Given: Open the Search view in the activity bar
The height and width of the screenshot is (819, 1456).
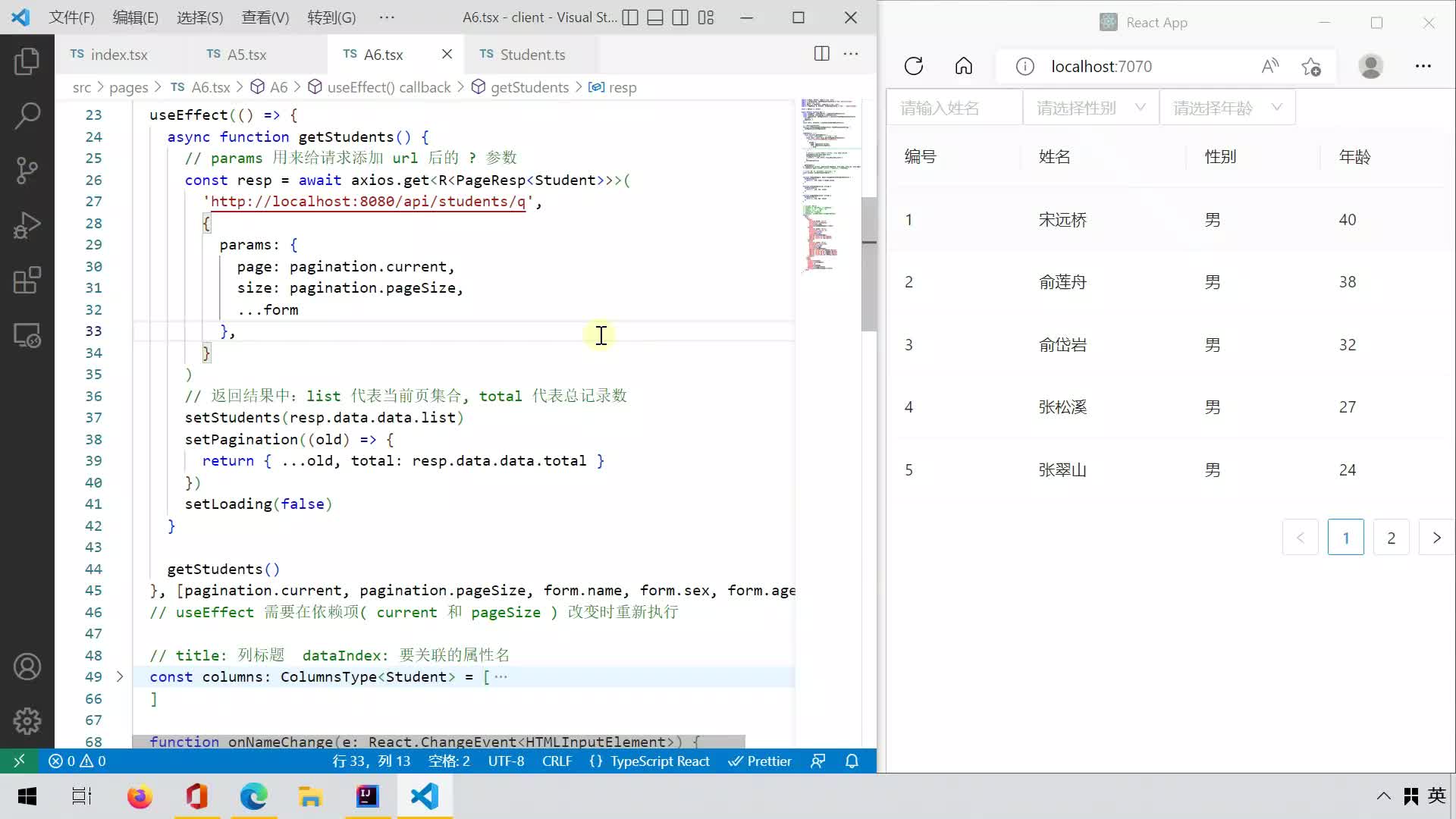Looking at the screenshot, I should [27, 116].
